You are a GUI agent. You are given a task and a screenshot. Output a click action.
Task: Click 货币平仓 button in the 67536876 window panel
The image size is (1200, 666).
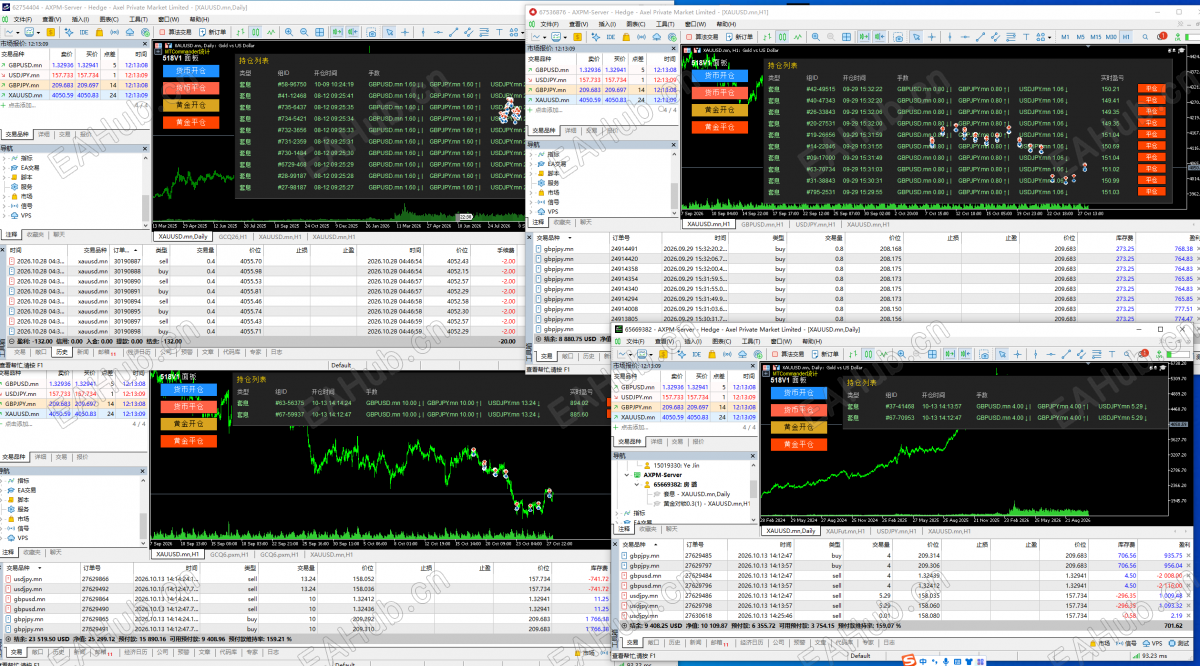(x=719, y=92)
